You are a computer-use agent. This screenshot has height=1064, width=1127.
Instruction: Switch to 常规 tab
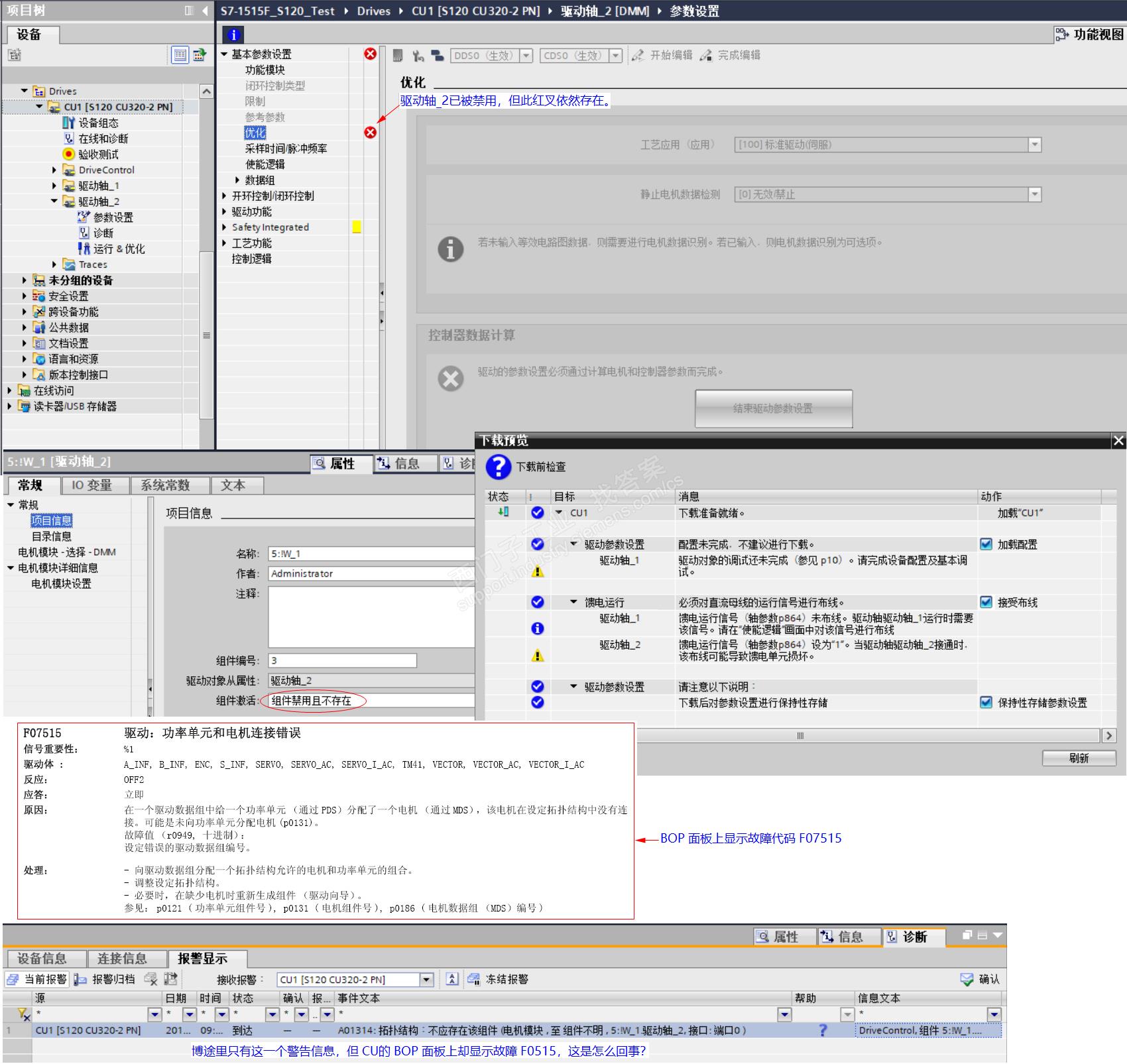(30, 485)
